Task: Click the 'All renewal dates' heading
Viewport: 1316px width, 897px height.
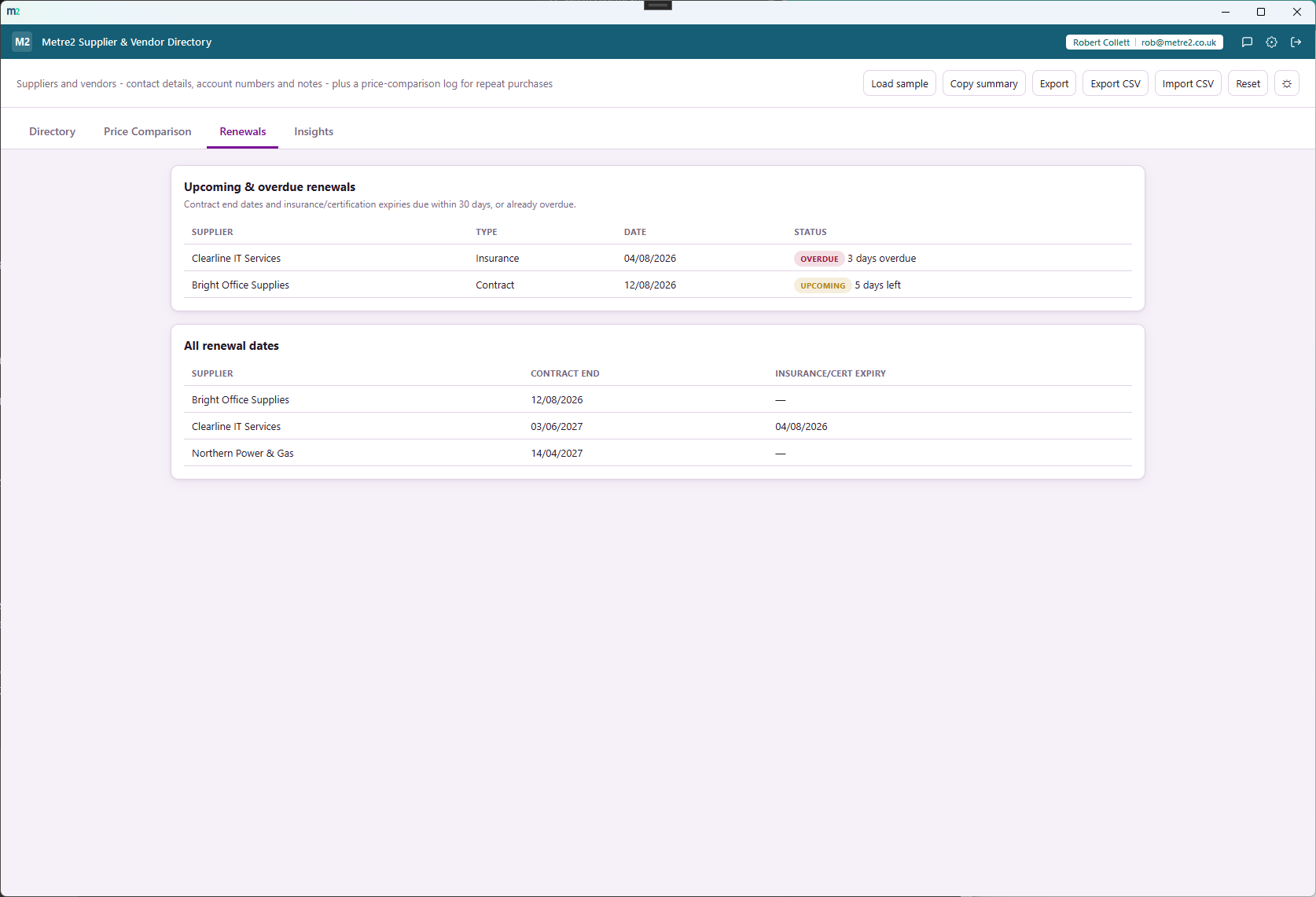Action: pos(231,345)
